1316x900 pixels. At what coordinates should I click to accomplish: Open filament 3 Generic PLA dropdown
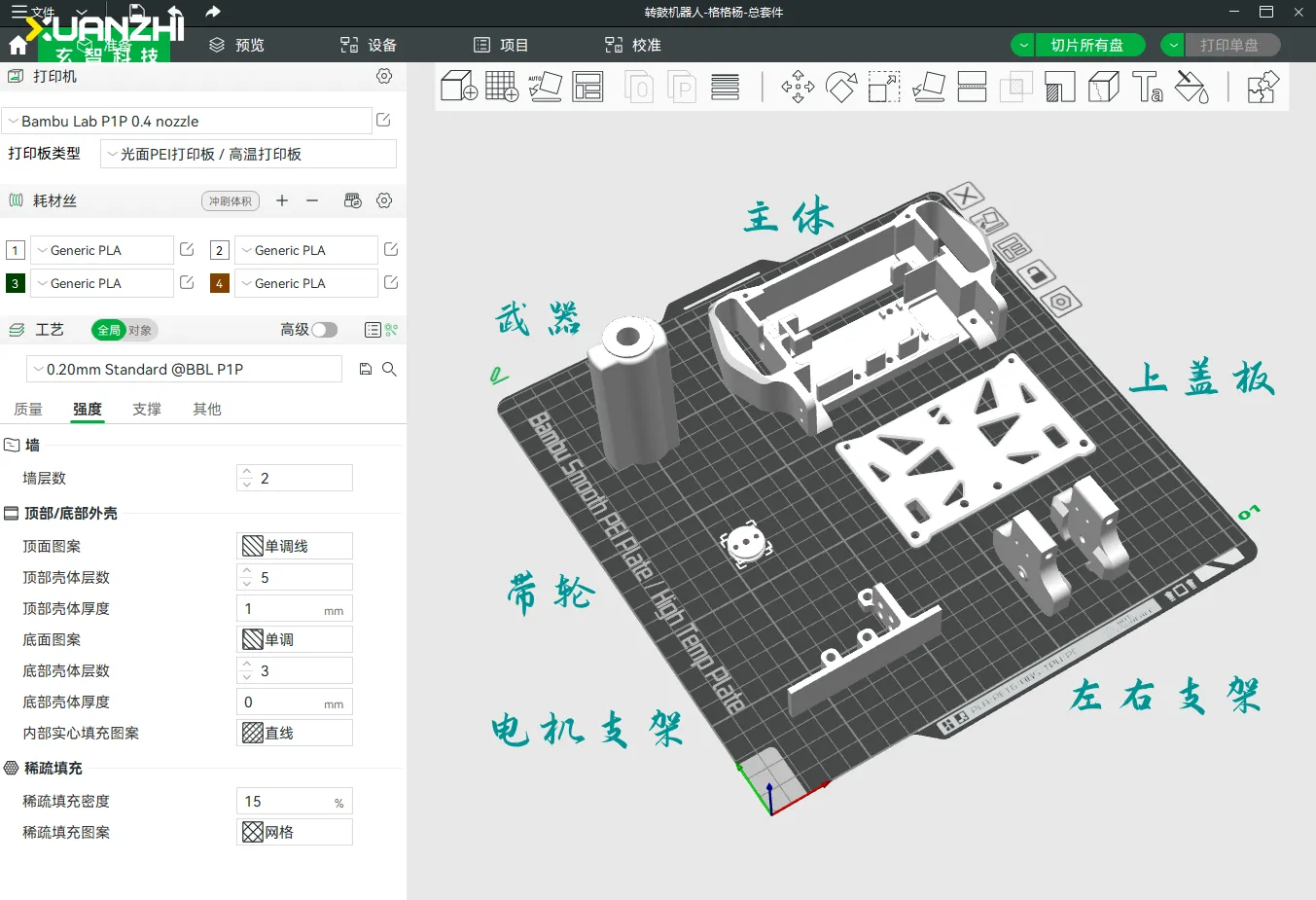(x=102, y=283)
